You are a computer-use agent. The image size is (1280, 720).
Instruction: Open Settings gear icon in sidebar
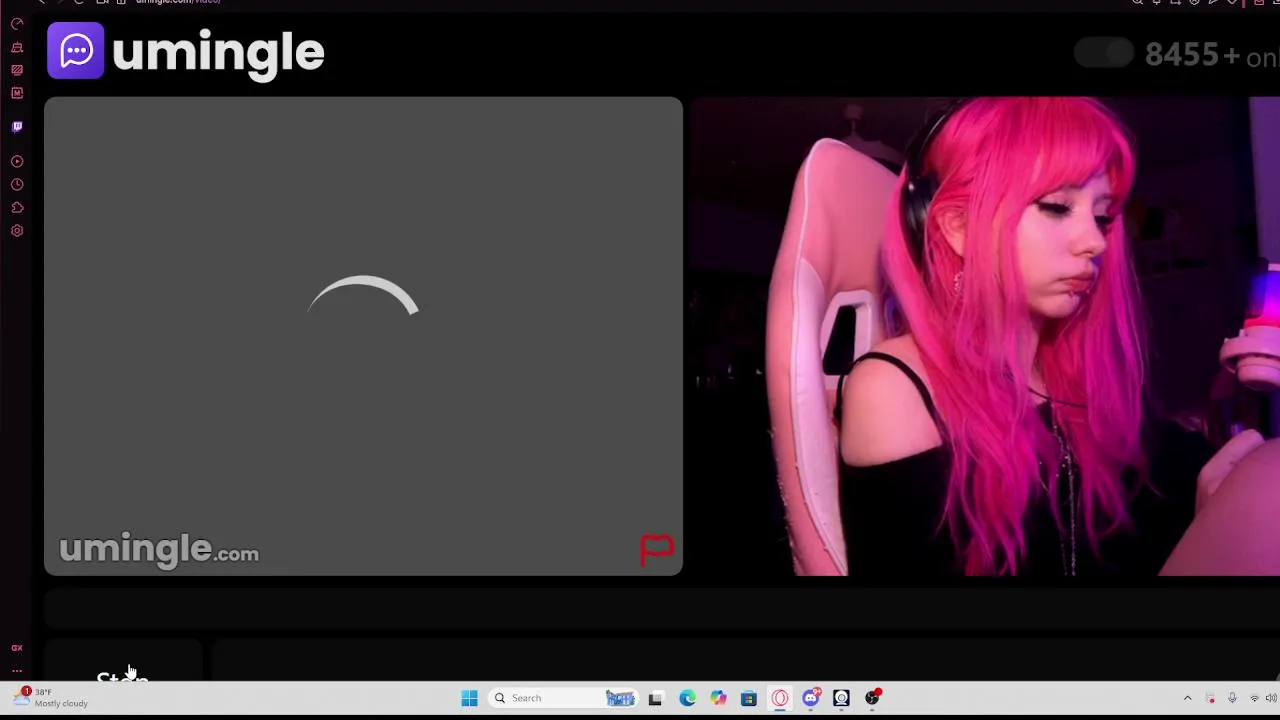[x=17, y=231]
